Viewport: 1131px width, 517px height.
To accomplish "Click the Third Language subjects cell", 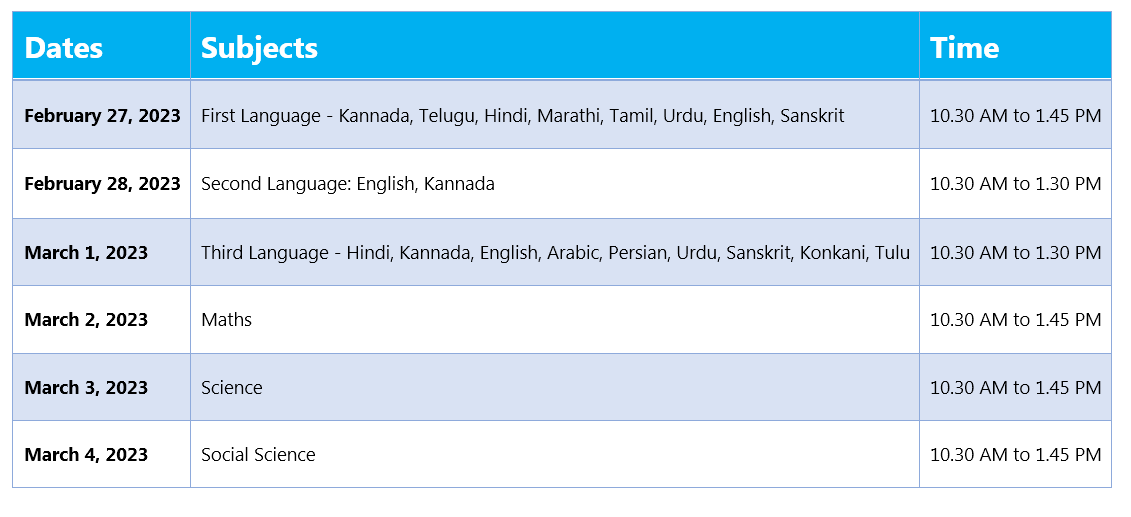I will click(x=555, y=252).
